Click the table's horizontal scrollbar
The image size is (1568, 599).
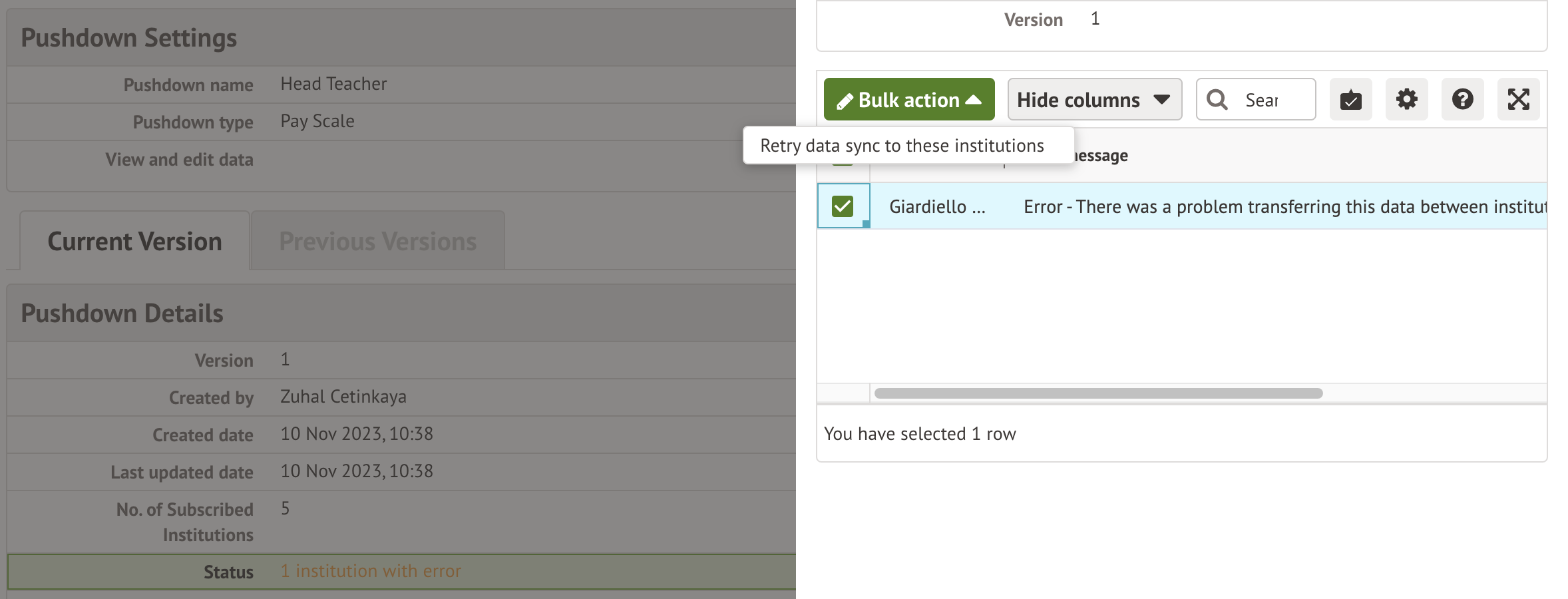coord(1098,393)
